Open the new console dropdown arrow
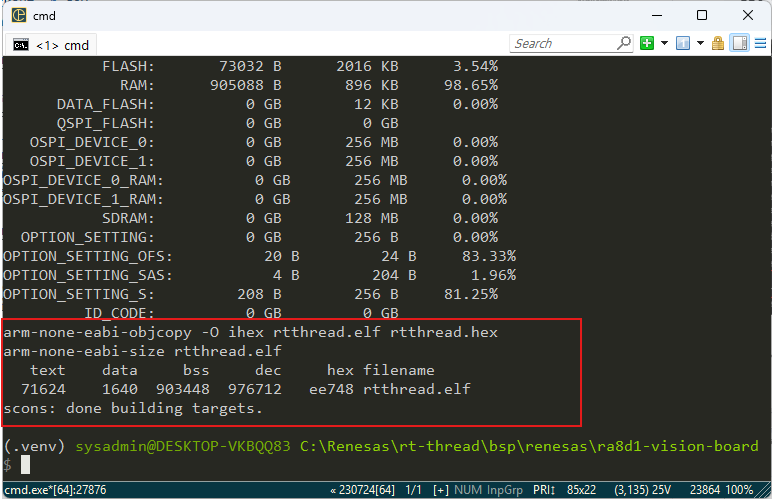772x499 pixels. coord(664,43)
